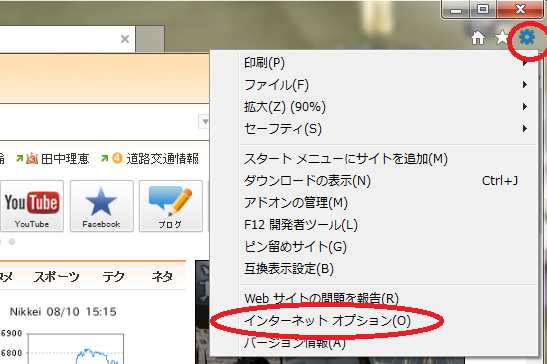Click the second carousel pagination dot
Screen dimensions: 547x364
pos(12,242)
